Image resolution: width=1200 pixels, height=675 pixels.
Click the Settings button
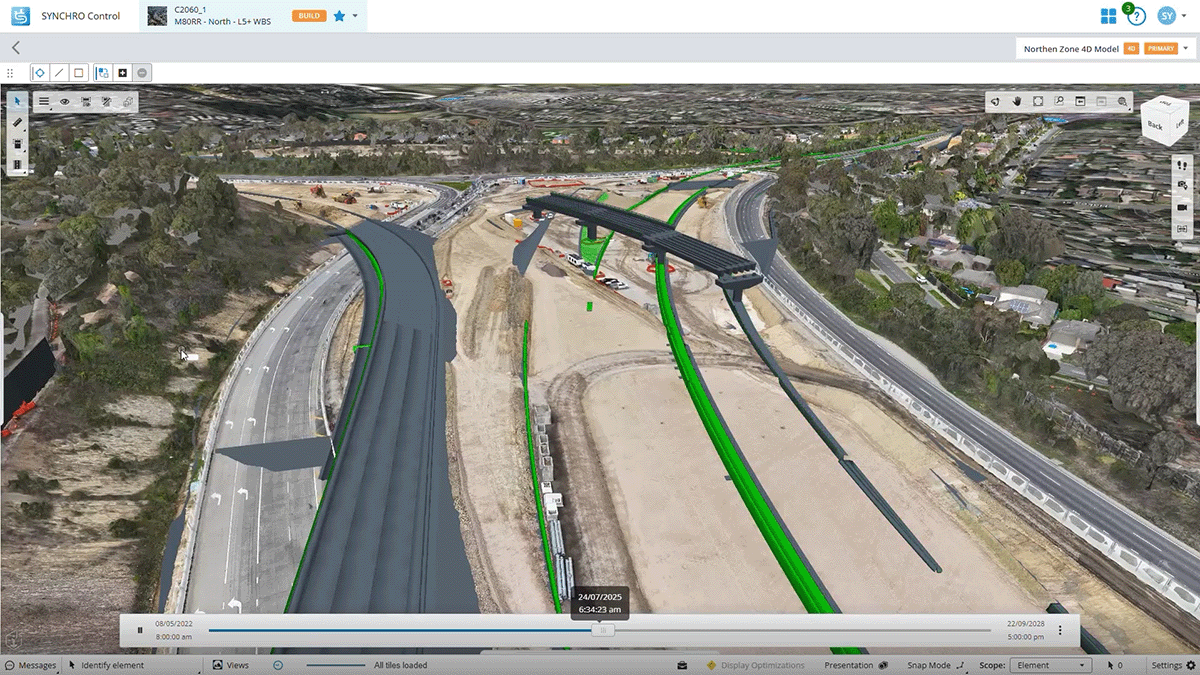click(x=1170, y=665)
